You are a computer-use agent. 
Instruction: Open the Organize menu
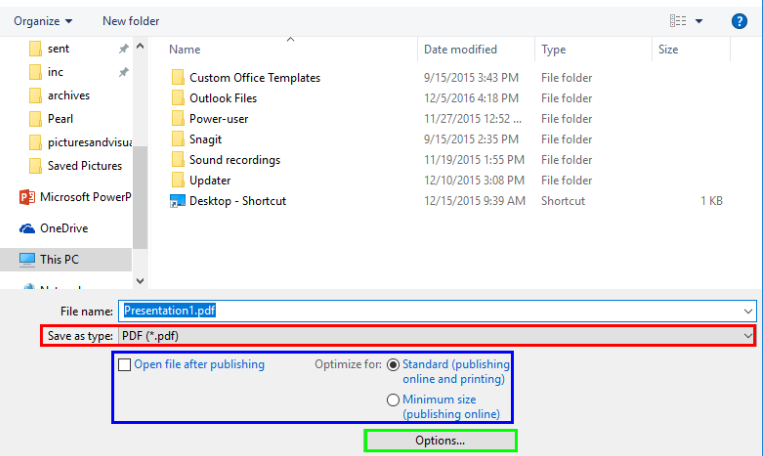click(43, 21)
